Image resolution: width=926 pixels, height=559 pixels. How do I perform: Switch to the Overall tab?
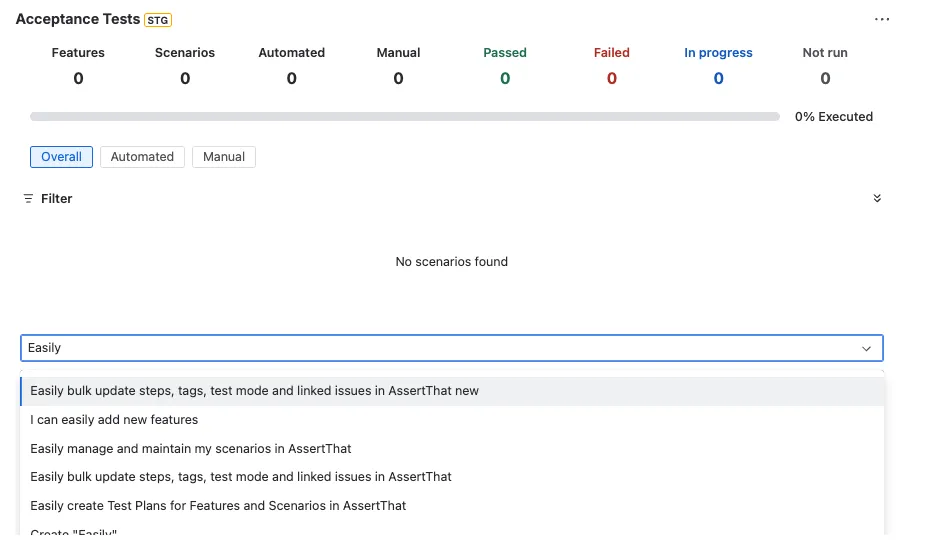coord(61,157)
